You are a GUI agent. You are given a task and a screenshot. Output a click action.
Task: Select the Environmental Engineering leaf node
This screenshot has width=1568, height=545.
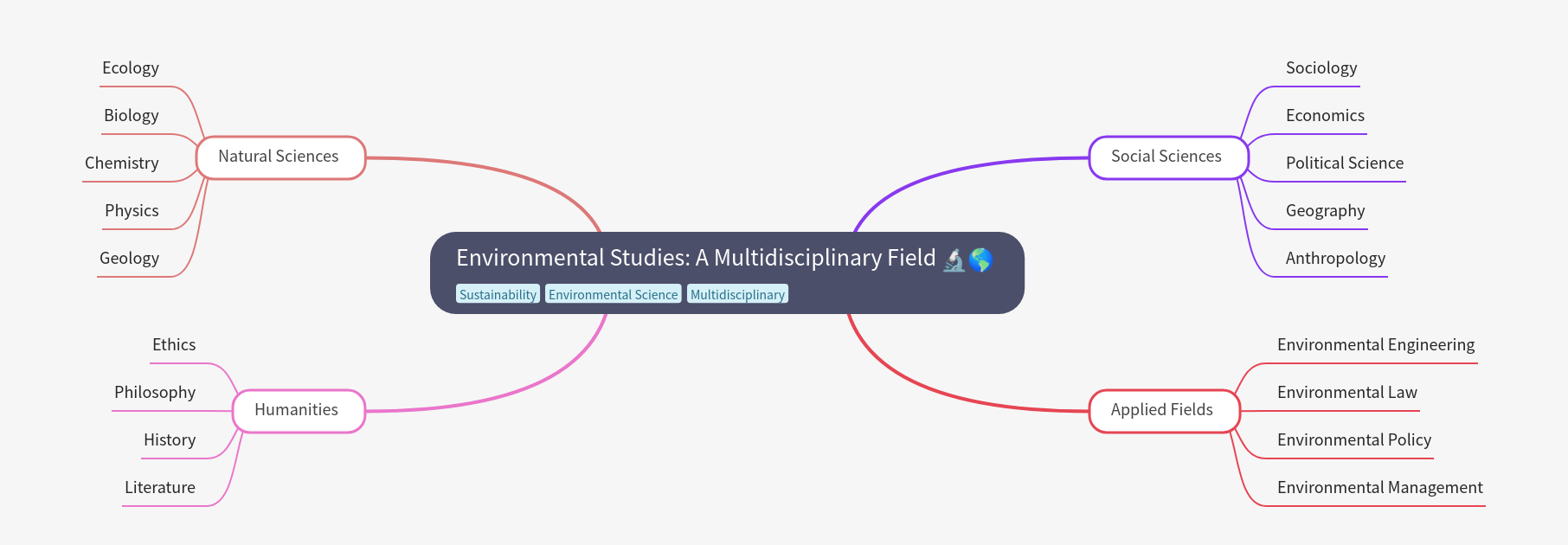[1376, 345]
